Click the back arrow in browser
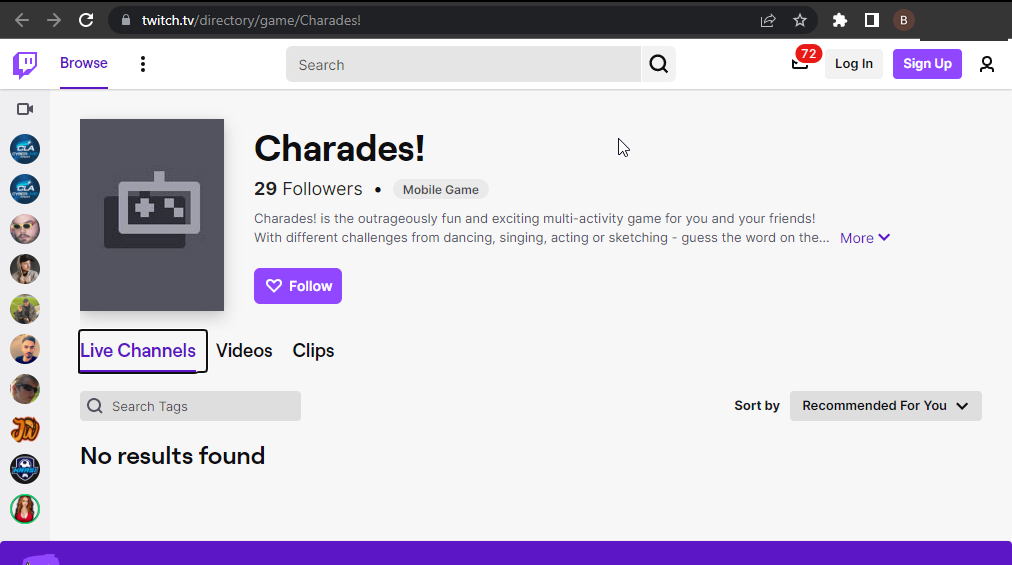 click(x=22, y=20)
